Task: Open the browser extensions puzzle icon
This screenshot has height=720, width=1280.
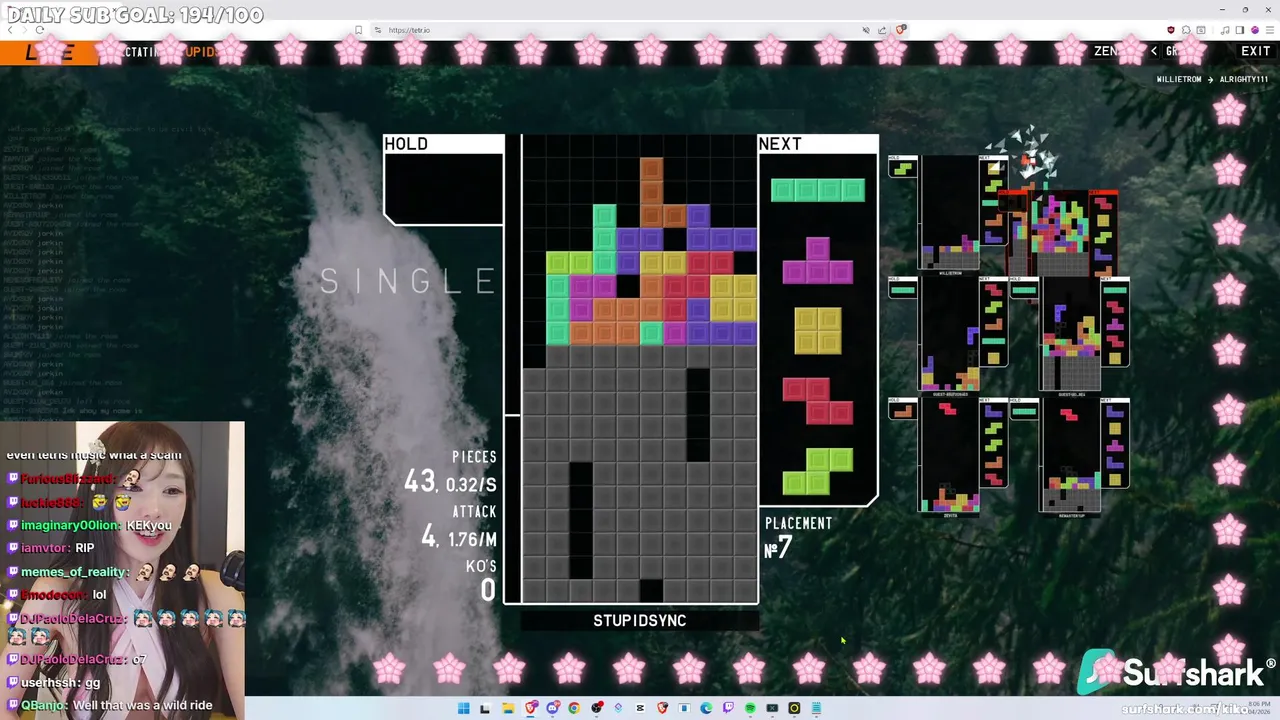Action: tap(1185, 30)
